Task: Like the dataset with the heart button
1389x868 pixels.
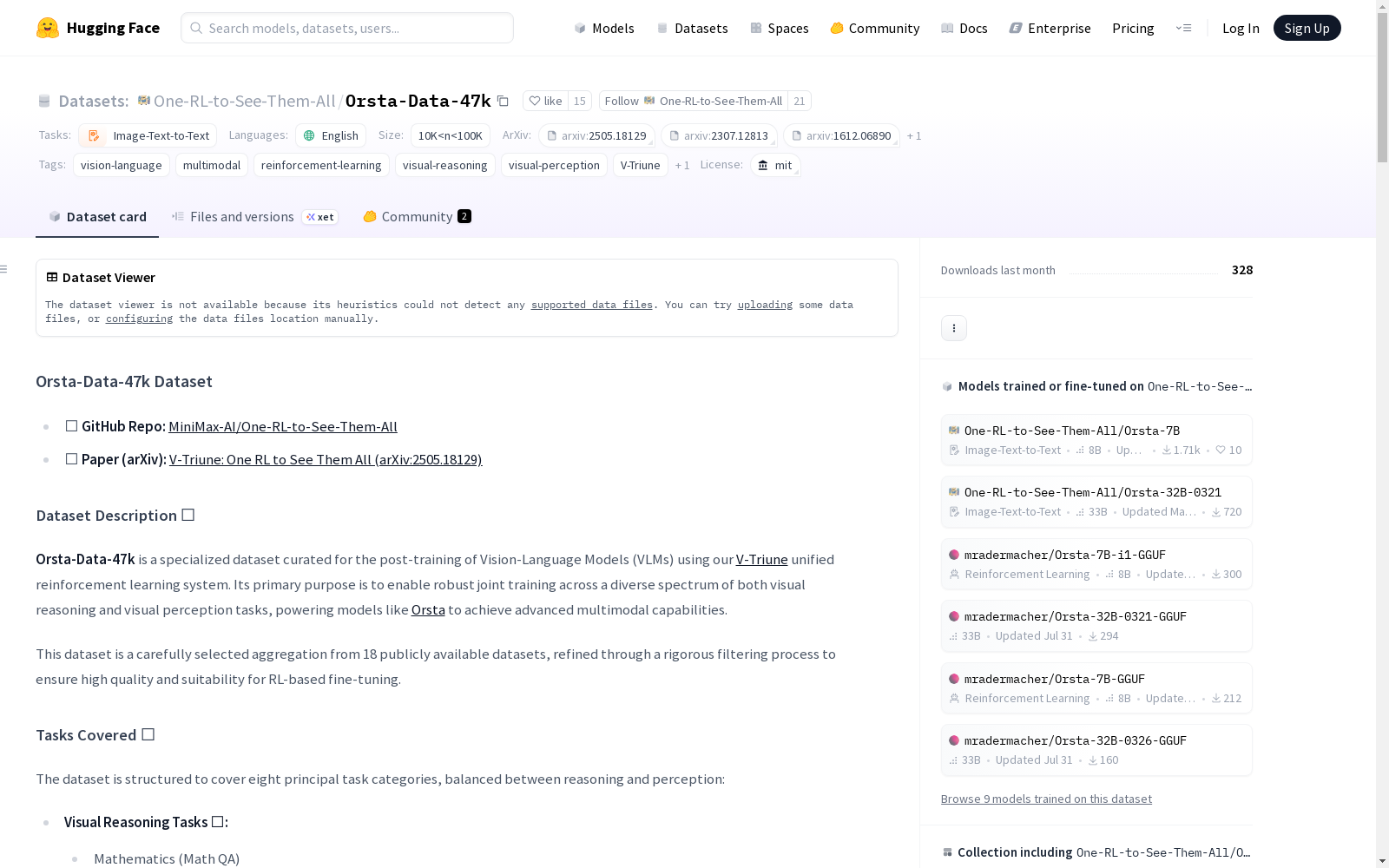Action: coord(545,101)
